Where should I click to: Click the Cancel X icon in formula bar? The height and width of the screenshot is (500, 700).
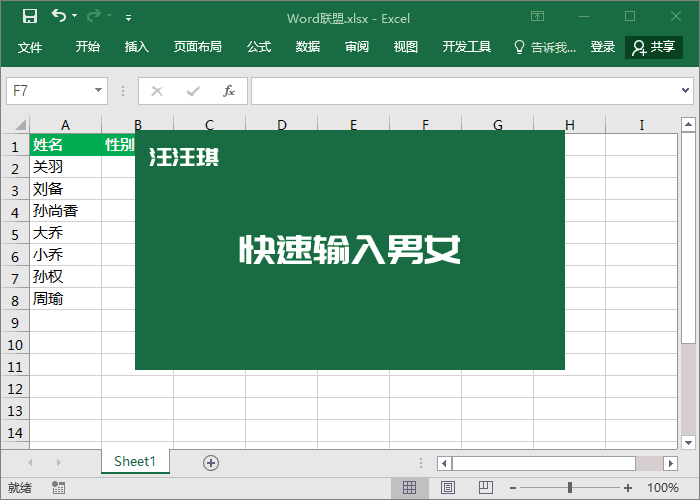[x=157, y=92]
